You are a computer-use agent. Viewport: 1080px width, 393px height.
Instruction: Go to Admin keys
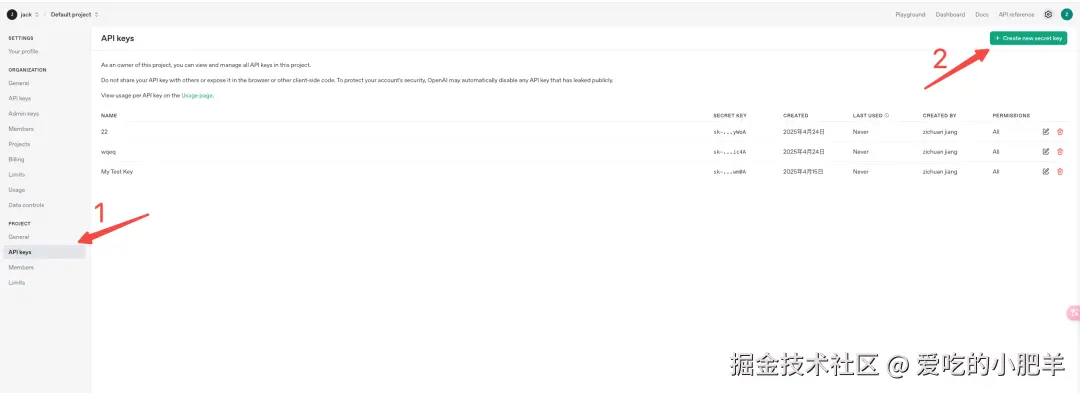coord(23,114)
